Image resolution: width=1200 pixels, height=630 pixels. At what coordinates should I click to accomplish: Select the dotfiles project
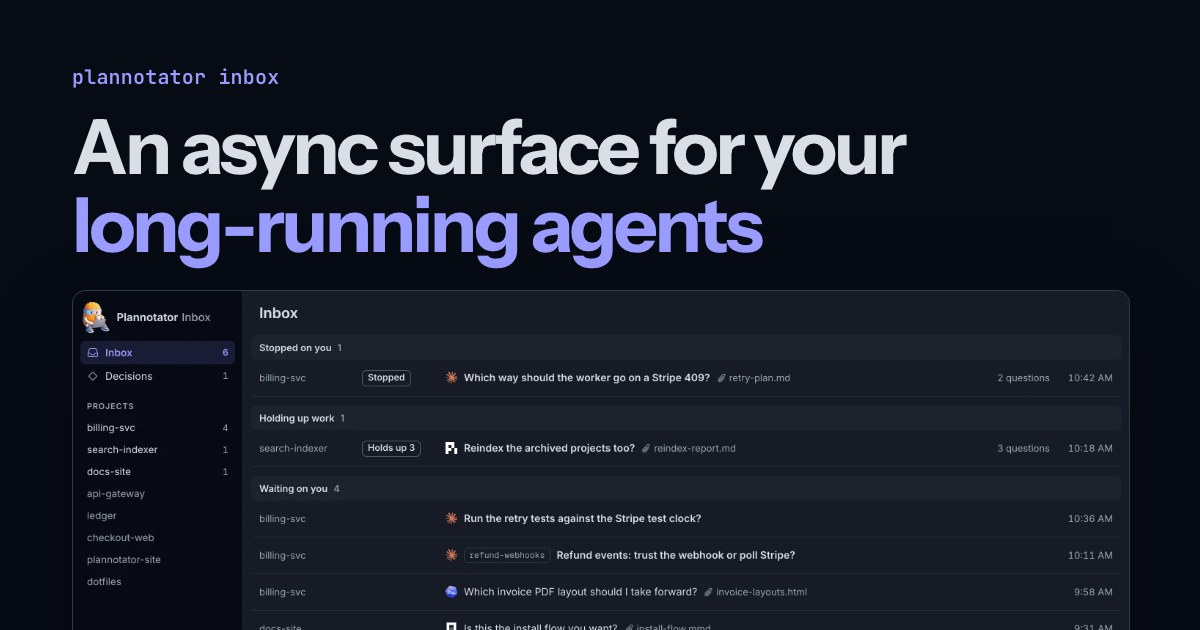[106, 582]
